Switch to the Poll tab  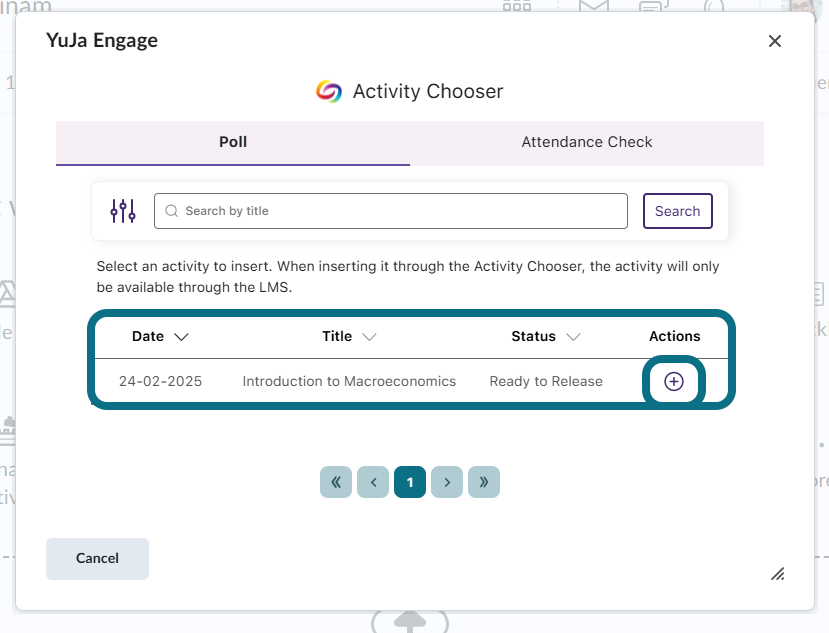point(233,143)
